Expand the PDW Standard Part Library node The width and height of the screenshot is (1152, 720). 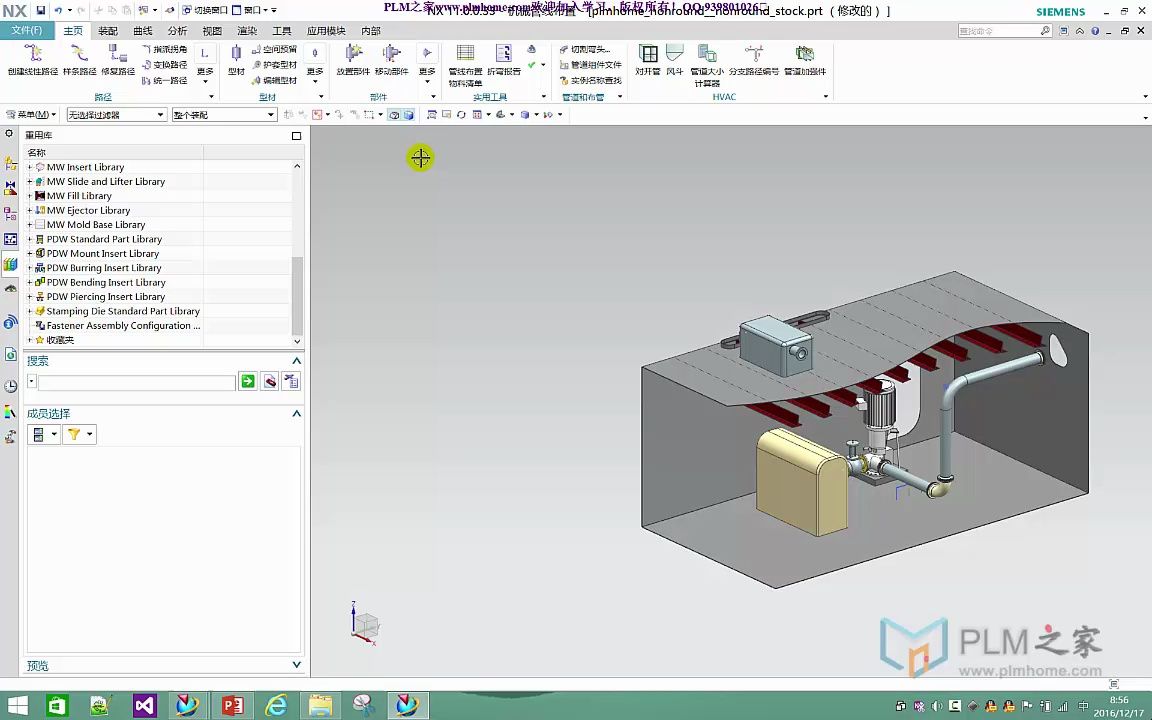coord(29,240)
